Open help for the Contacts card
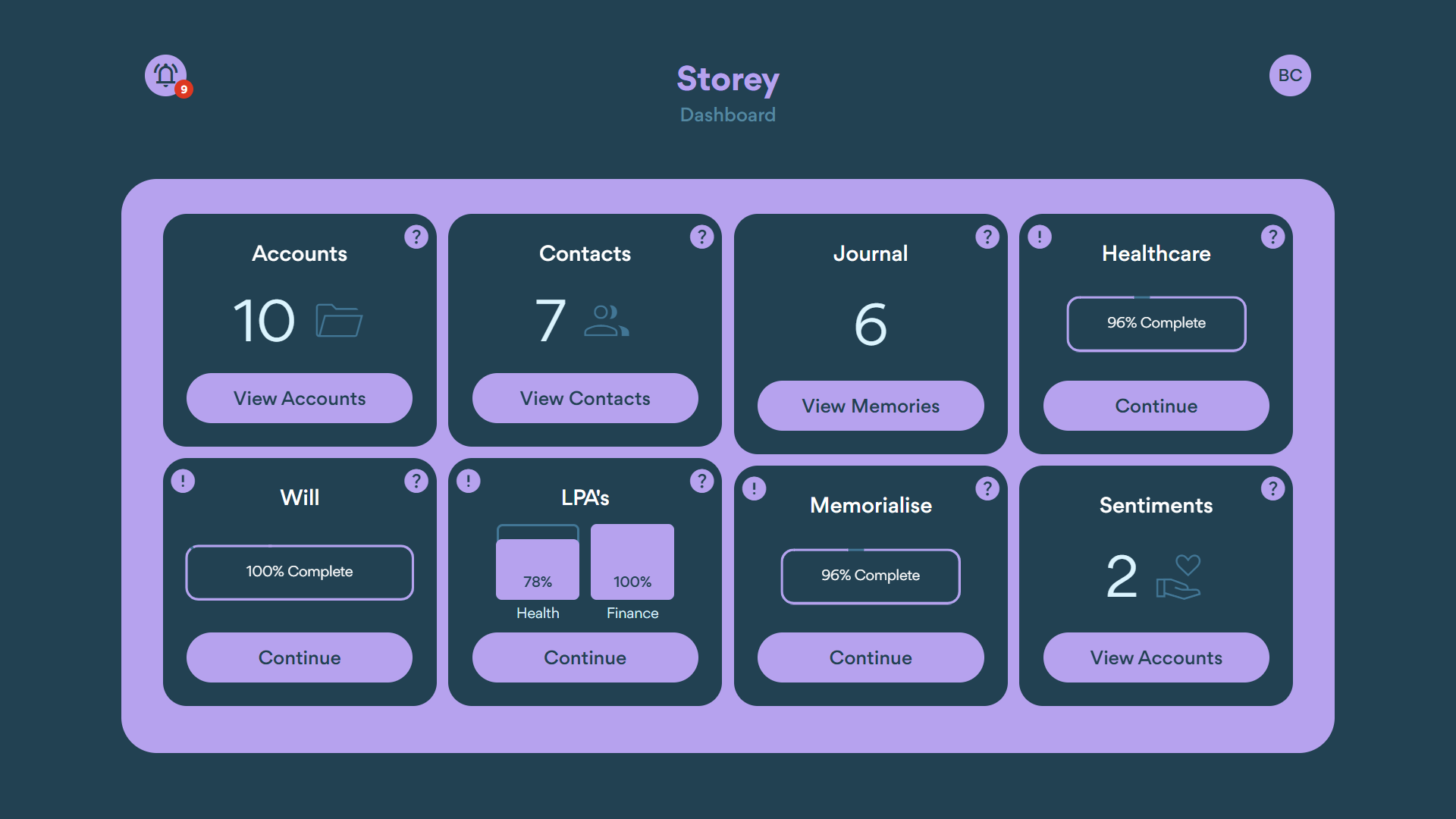 tap(701, 237)
